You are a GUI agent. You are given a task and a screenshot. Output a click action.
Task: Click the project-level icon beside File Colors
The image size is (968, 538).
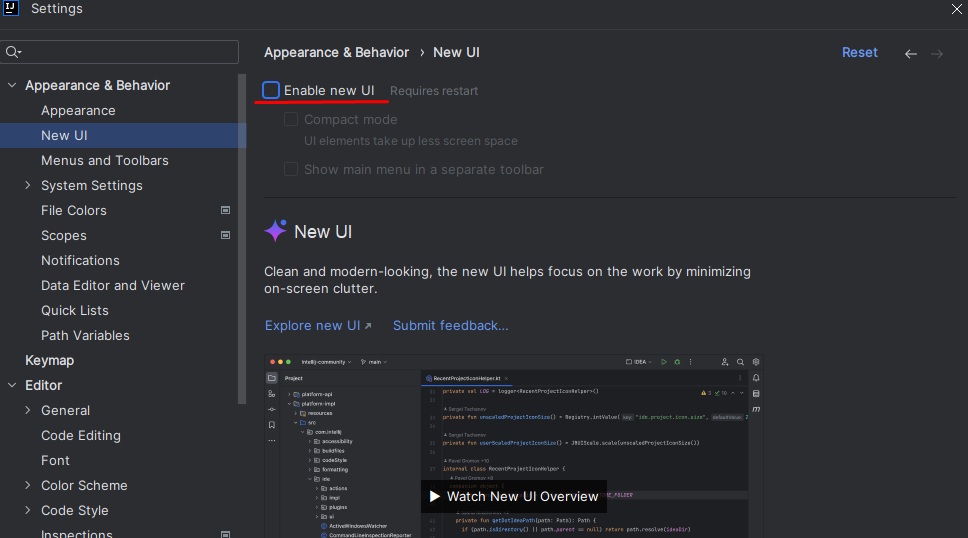pos(225,210)
